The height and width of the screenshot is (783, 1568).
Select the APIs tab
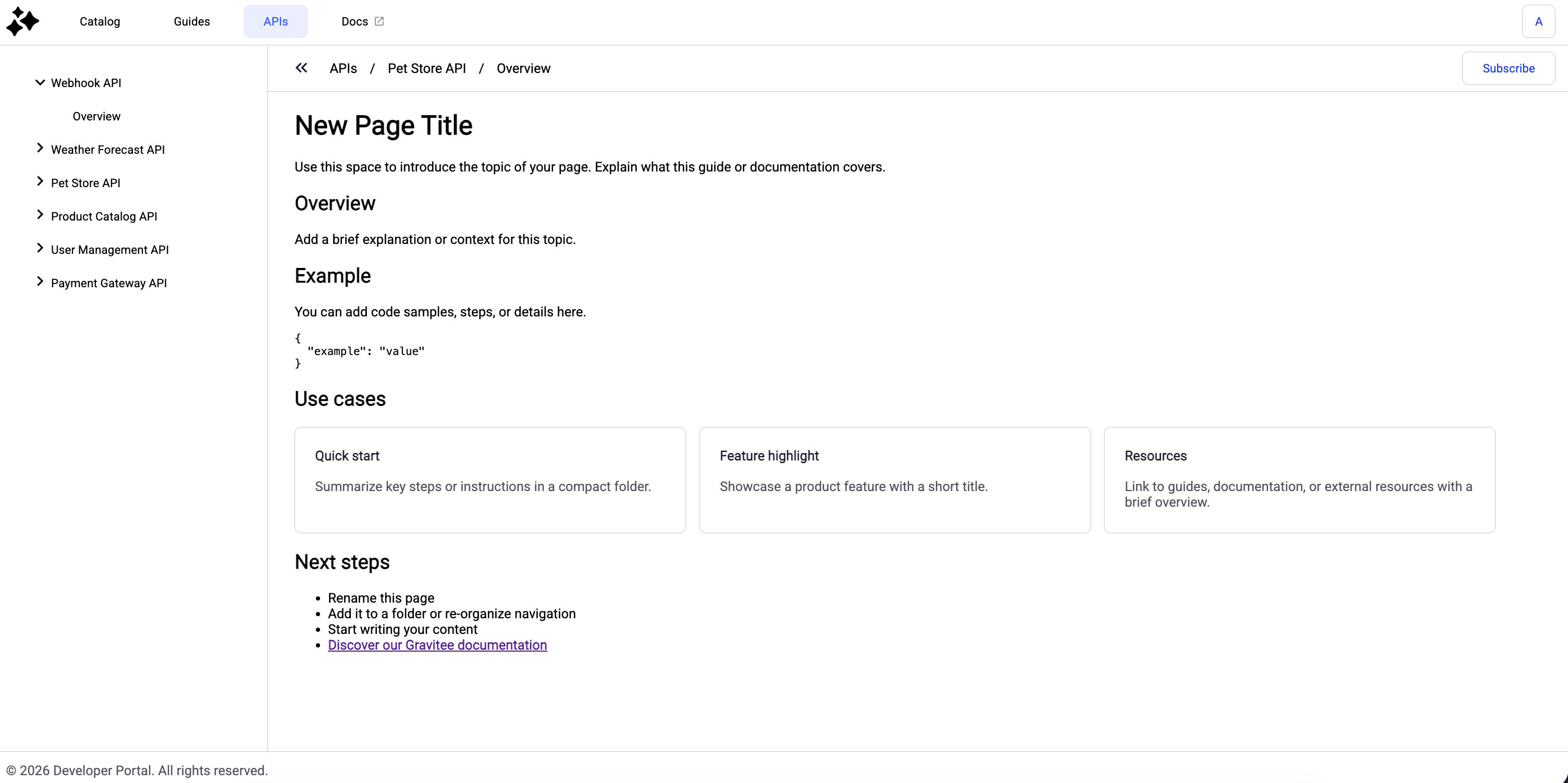click(x=276, y=21)
